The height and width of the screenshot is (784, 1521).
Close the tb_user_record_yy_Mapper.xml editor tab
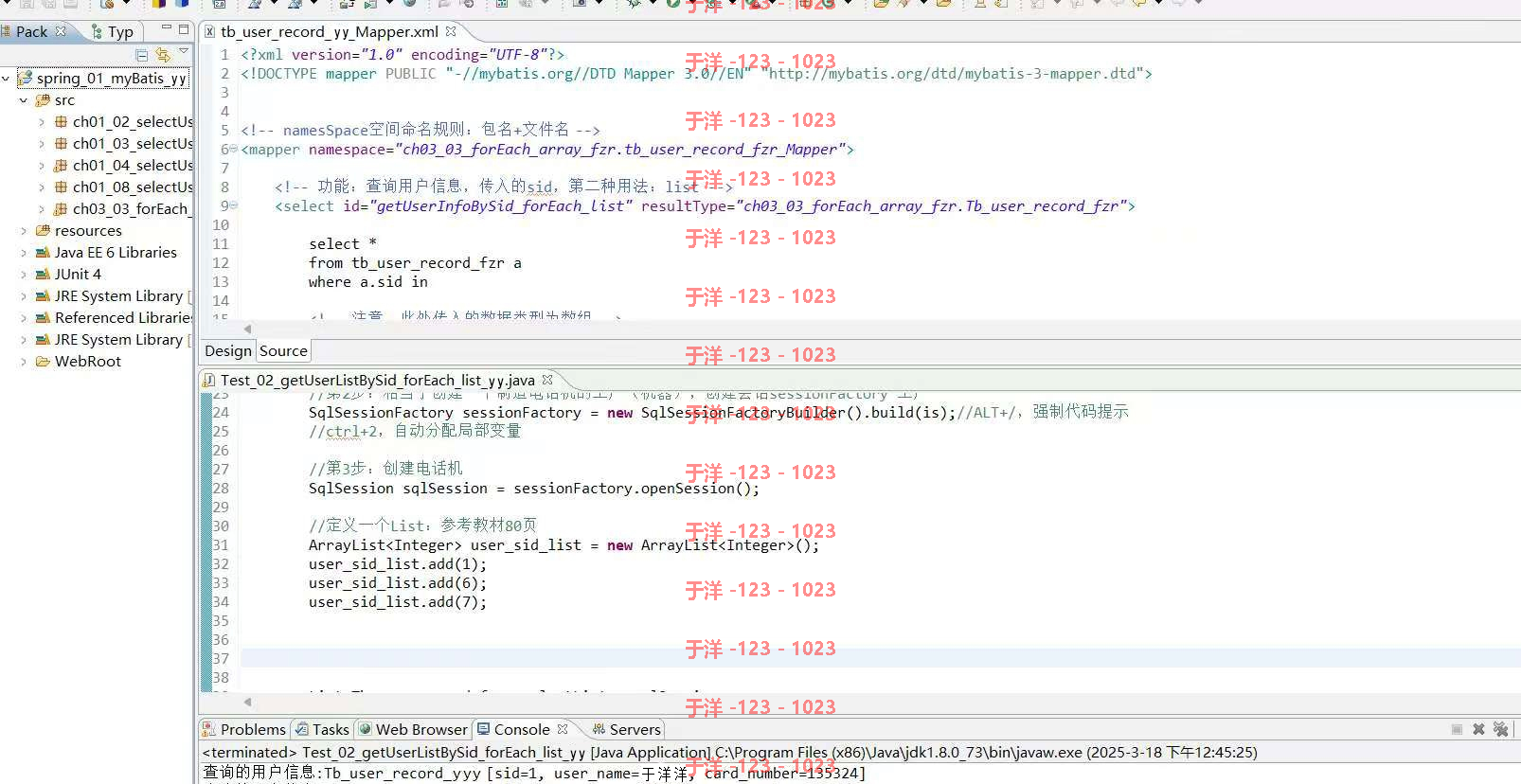coord(451,31)
